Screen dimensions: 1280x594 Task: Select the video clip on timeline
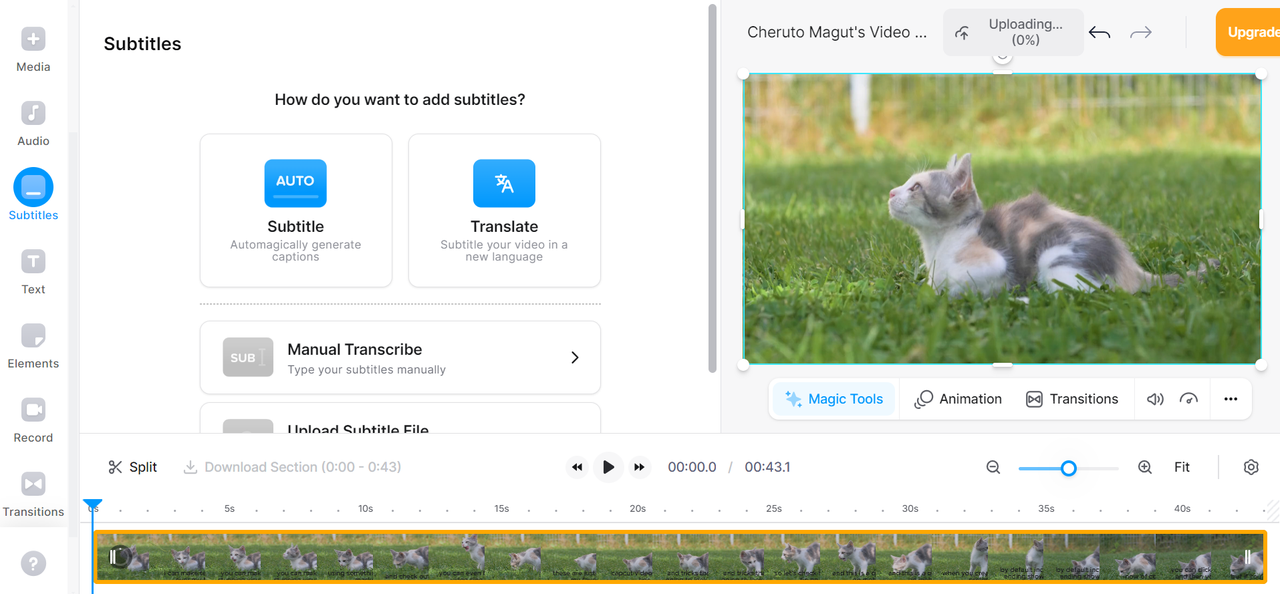point(680,556)
